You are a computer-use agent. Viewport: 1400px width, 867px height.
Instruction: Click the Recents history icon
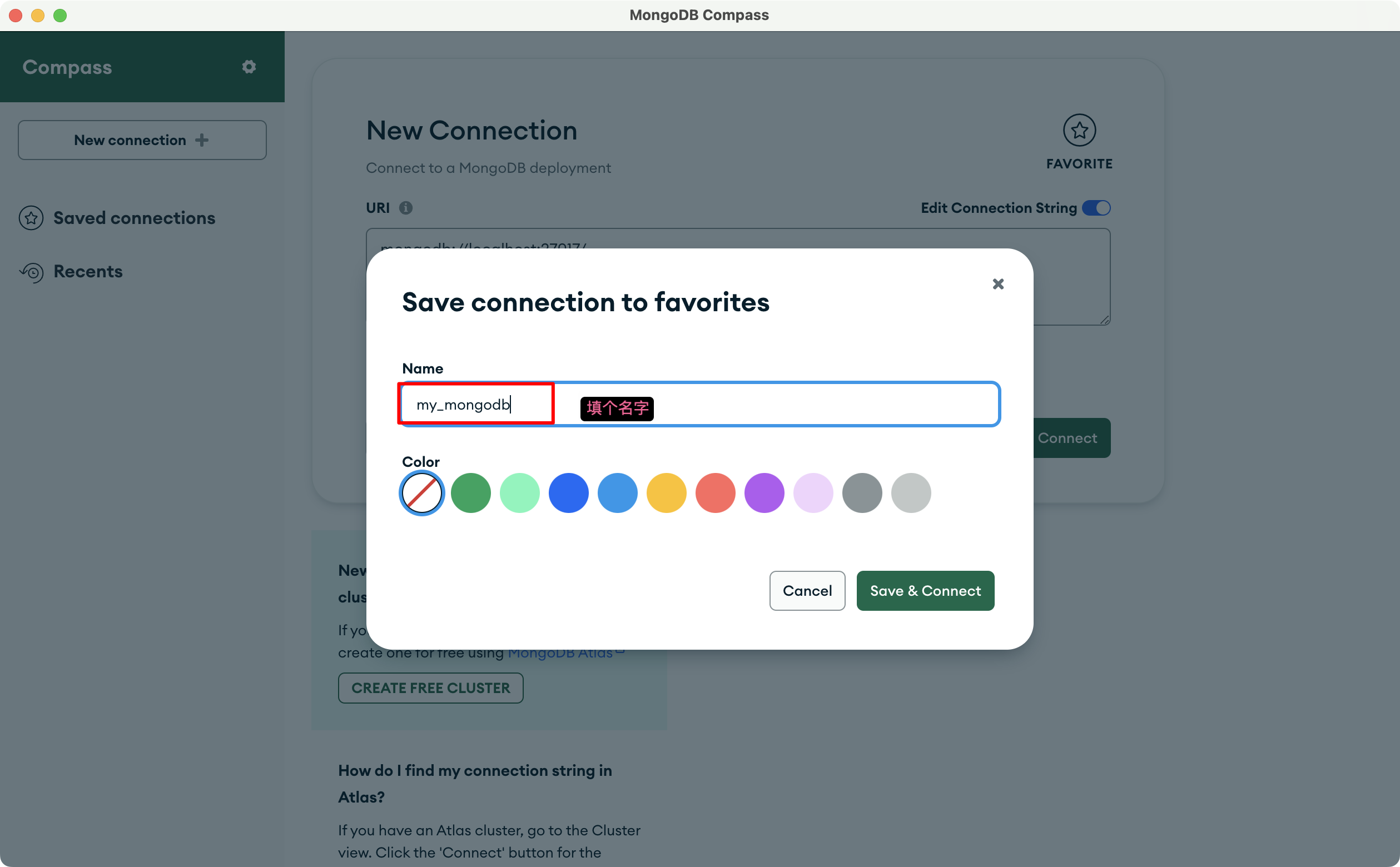coord(32,272)
